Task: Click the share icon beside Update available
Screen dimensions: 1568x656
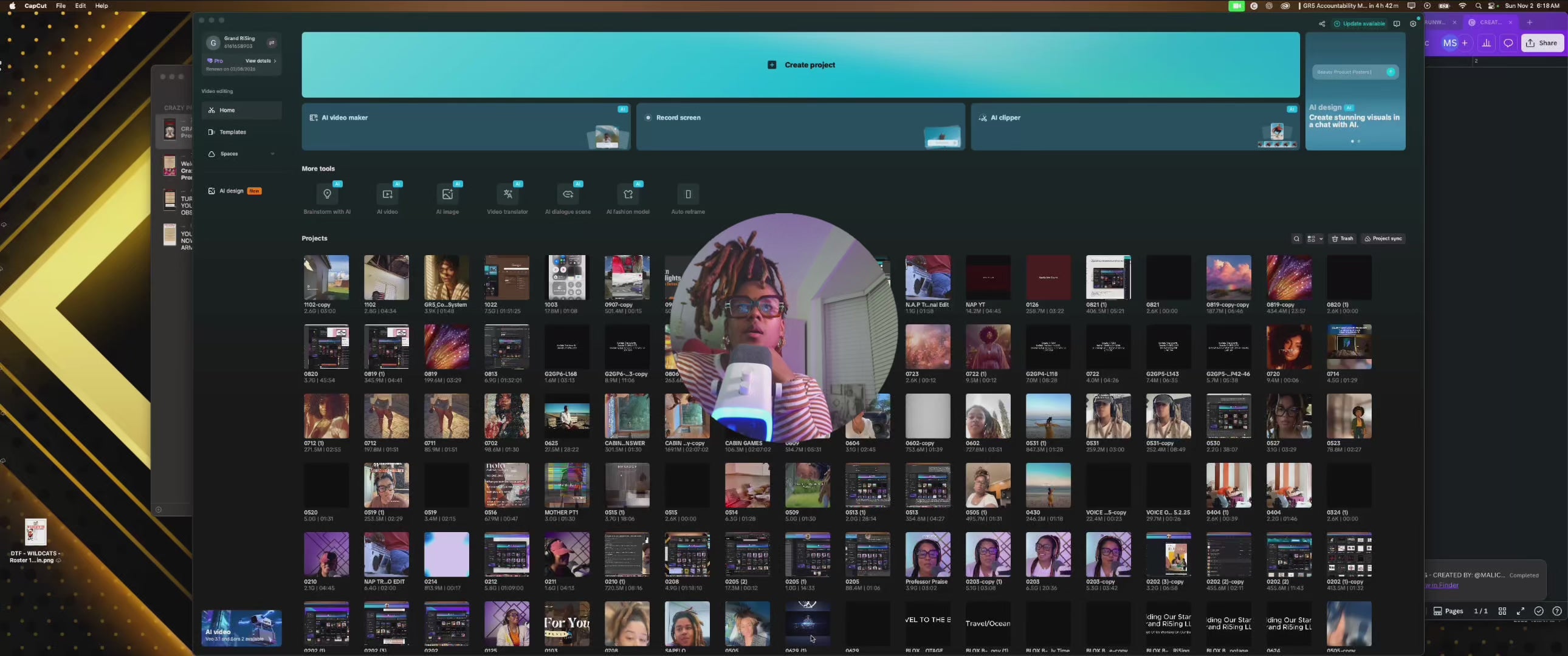Action: click(1321, 24)
